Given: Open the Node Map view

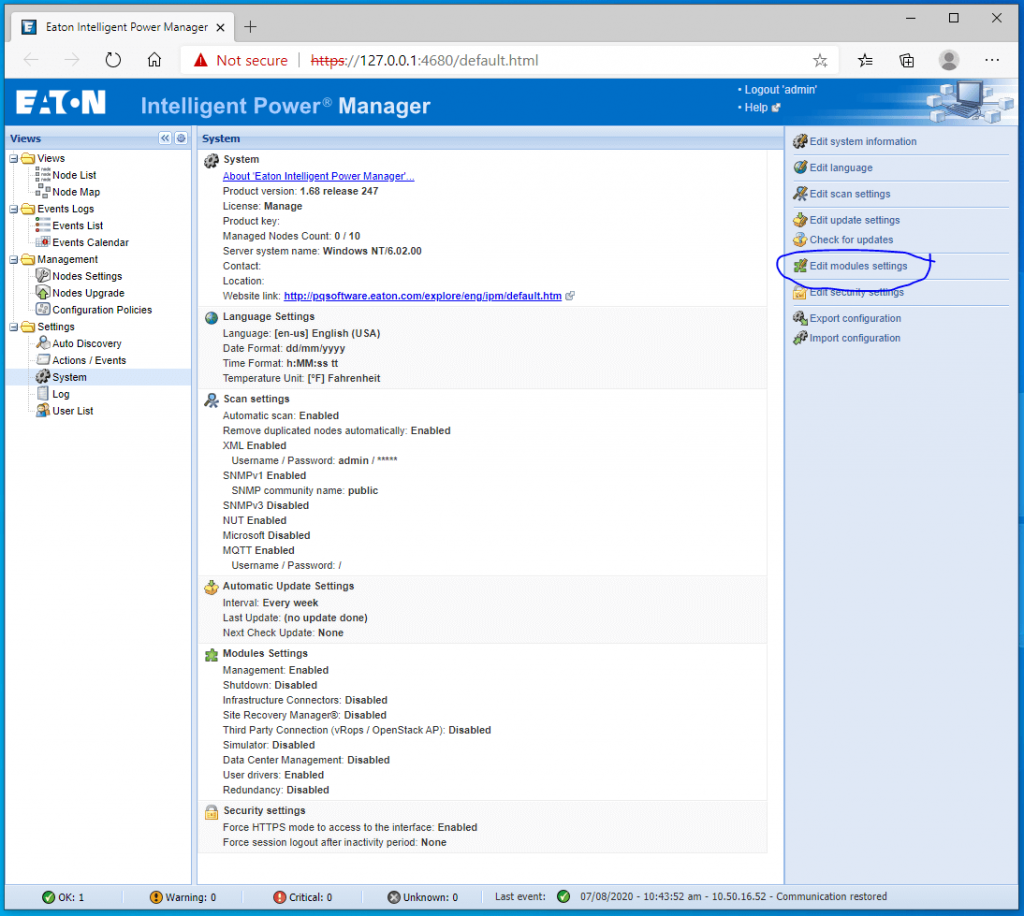Looking at the screenshot, I should 76,192.
